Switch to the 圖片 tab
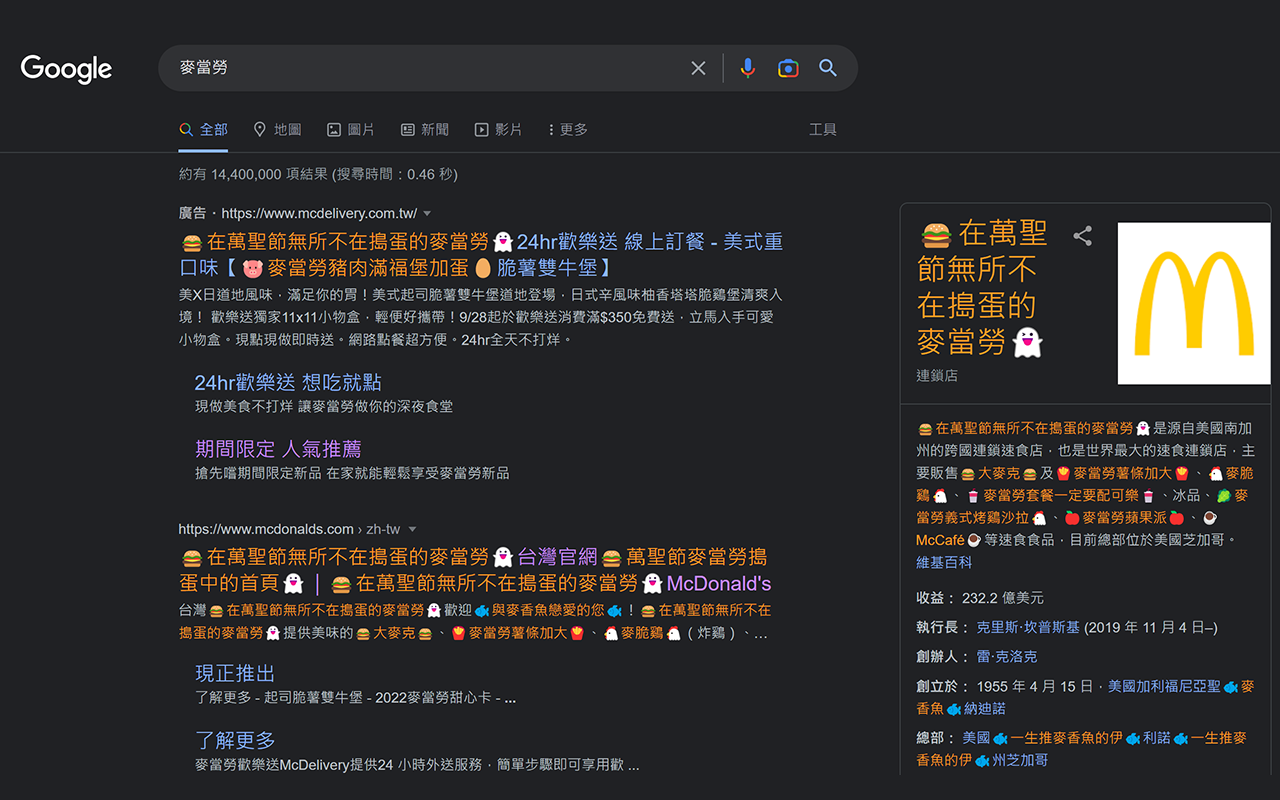This screenshot has width=1280, height=800. 351,130
